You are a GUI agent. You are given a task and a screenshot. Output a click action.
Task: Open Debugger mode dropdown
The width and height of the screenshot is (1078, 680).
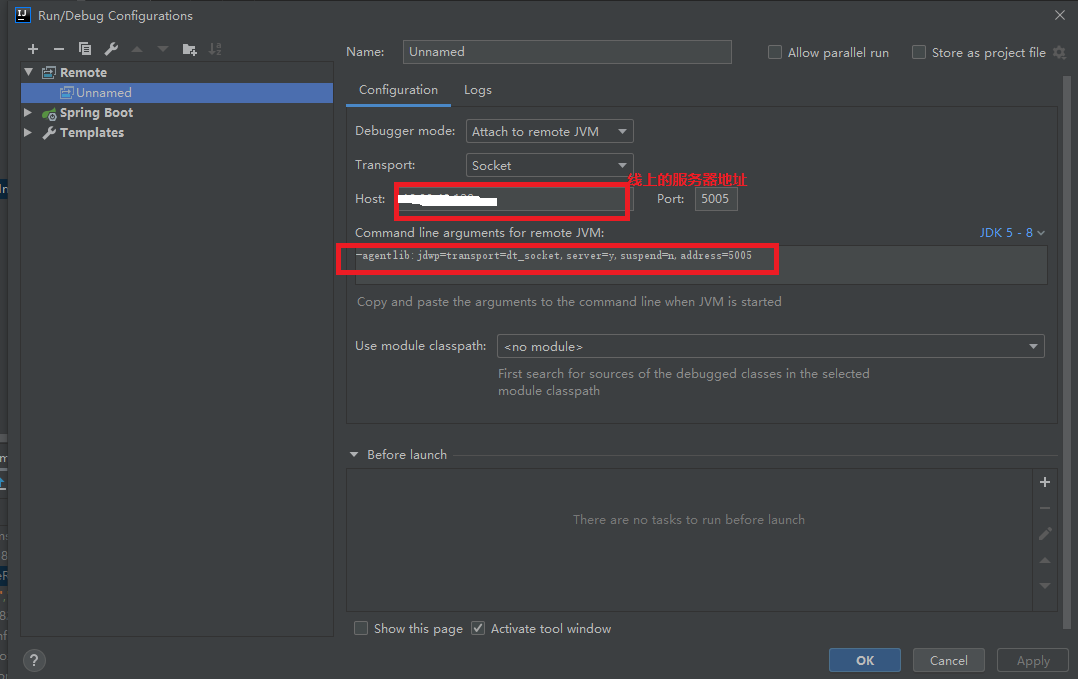click(x=549, y=131)
